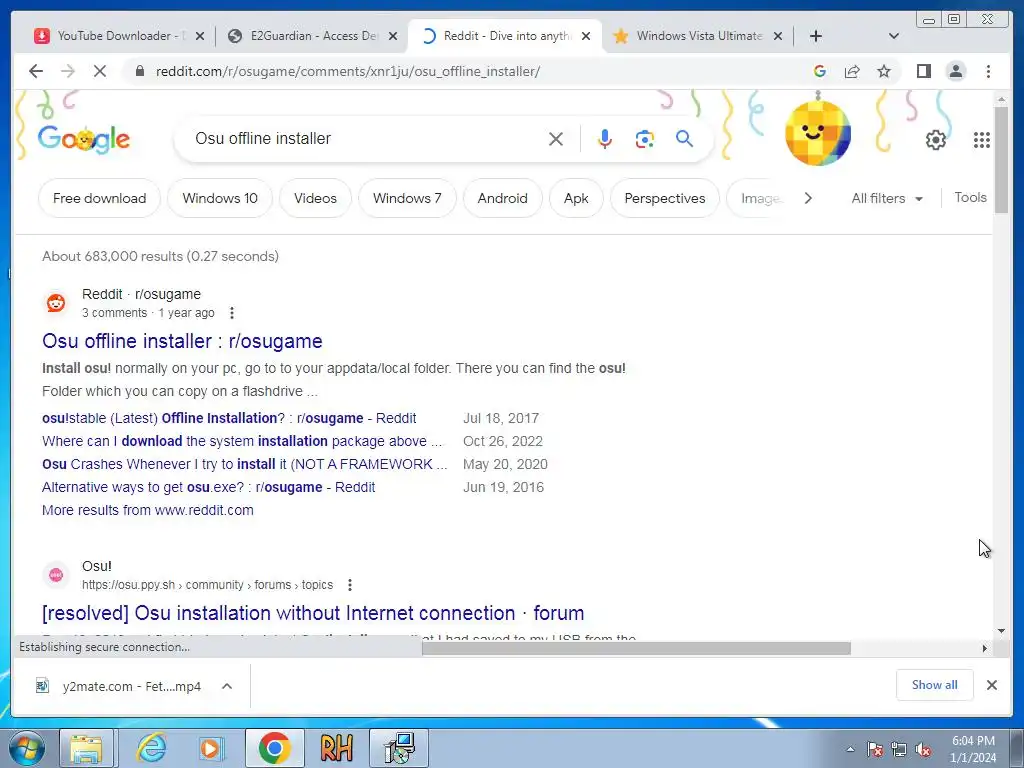Show hidden system tray icons
Screen dimensions: 1024x768
pos(850,749)
